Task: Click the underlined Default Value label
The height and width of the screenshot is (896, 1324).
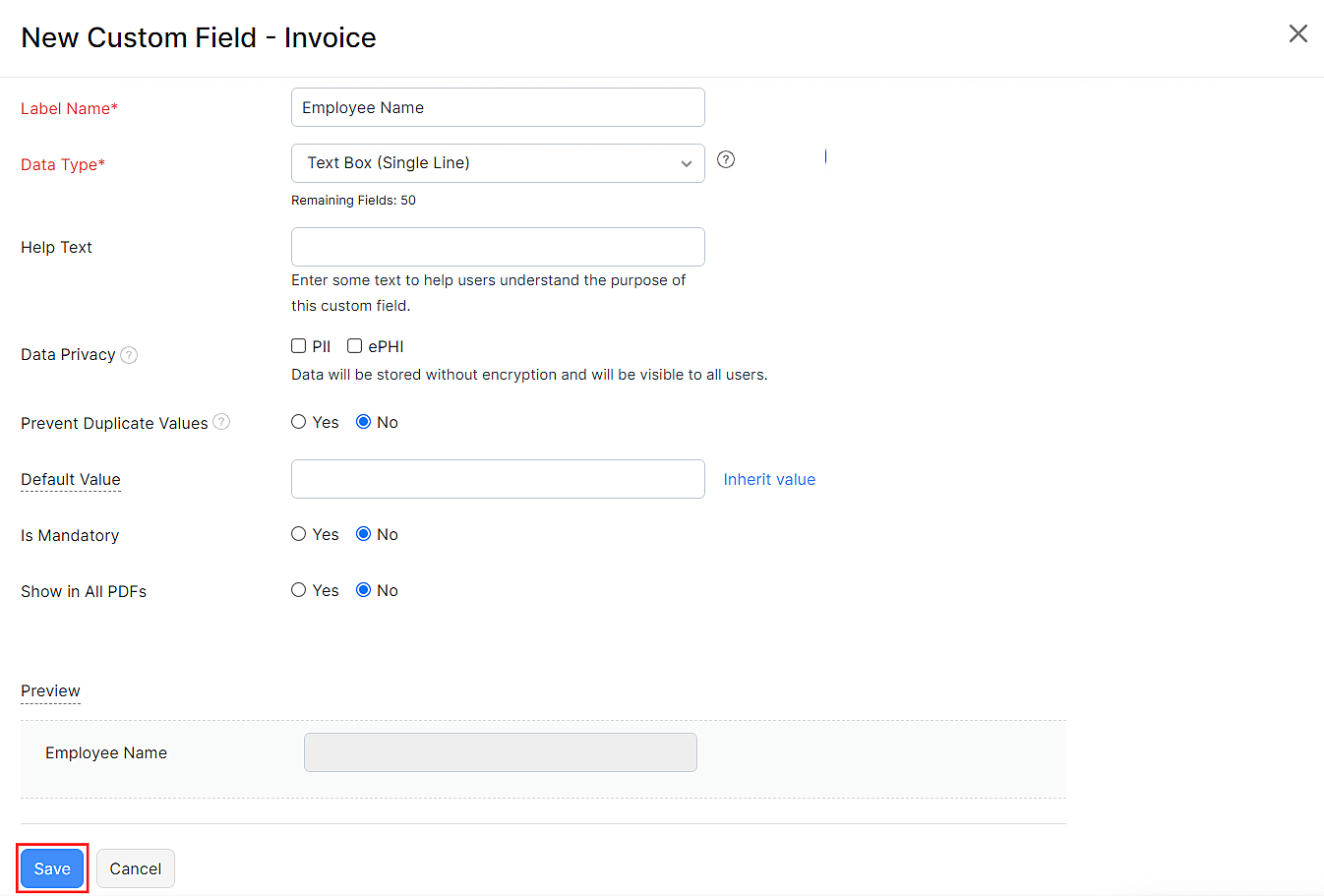Action: [70, 479]
